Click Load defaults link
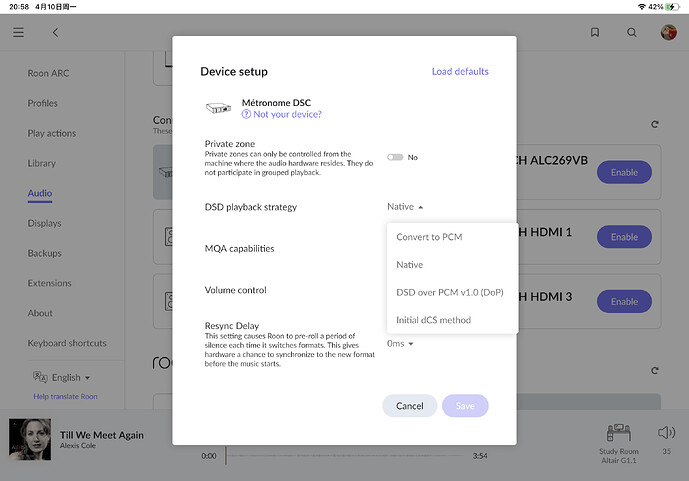This screenshot has width=689, height=481. [x=460, y=72]
